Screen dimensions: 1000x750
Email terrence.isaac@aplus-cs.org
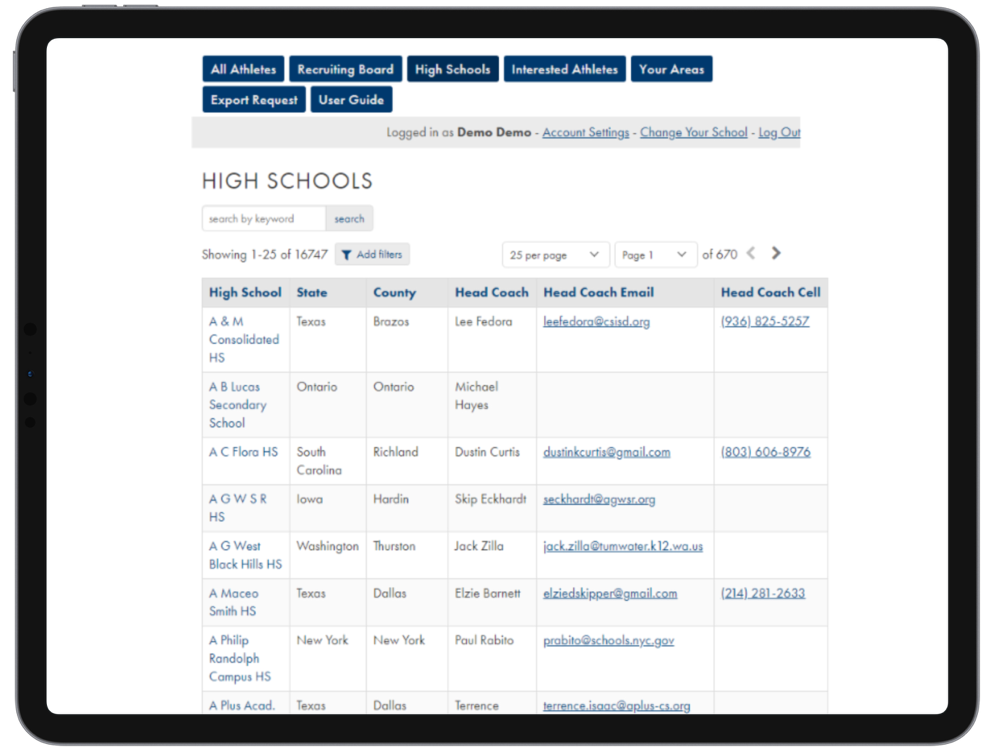(617, 705)
